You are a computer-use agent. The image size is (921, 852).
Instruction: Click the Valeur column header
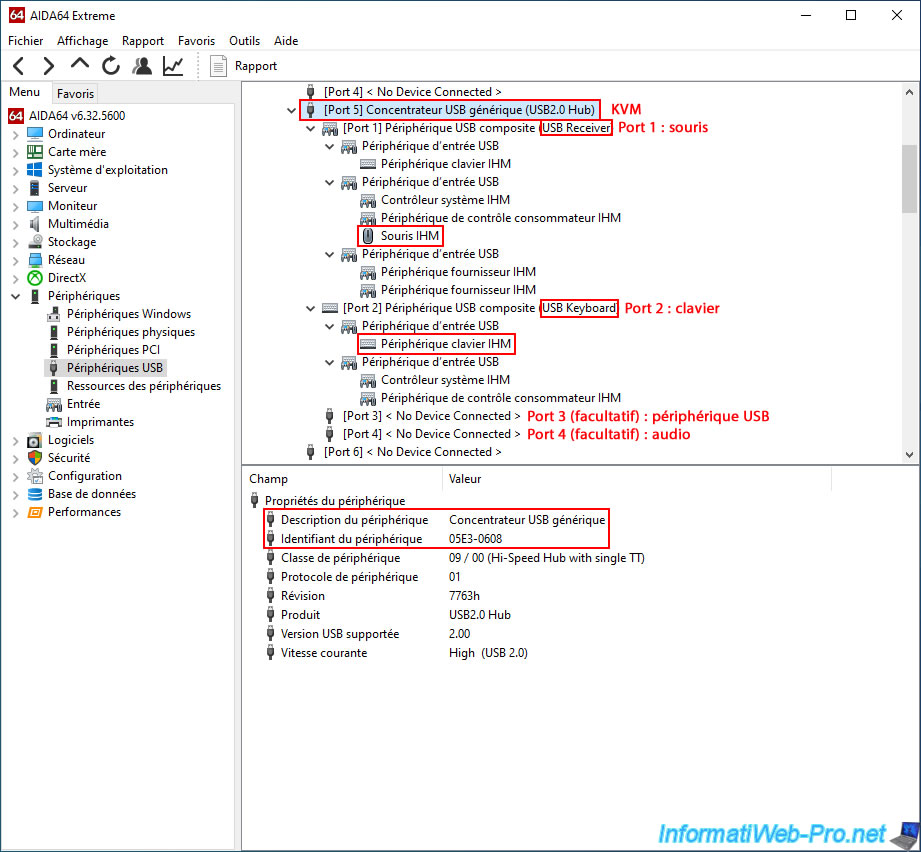tap(465, 479)
